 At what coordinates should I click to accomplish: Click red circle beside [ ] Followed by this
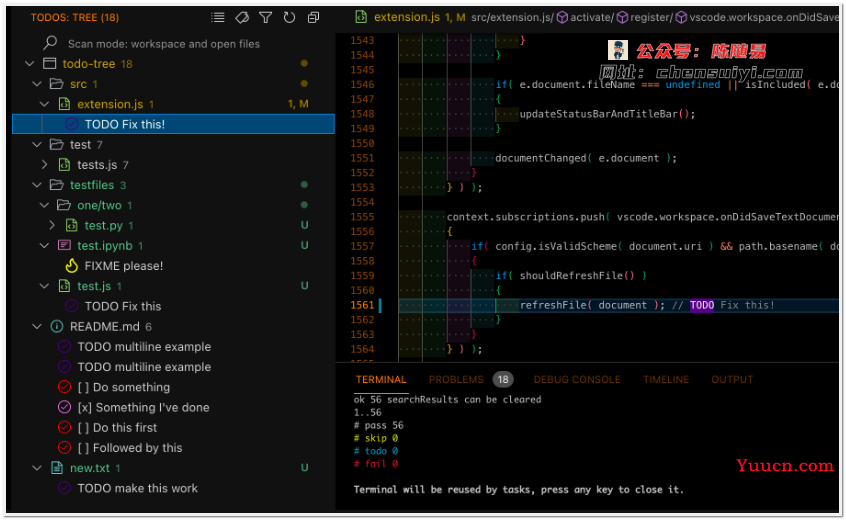64,448
